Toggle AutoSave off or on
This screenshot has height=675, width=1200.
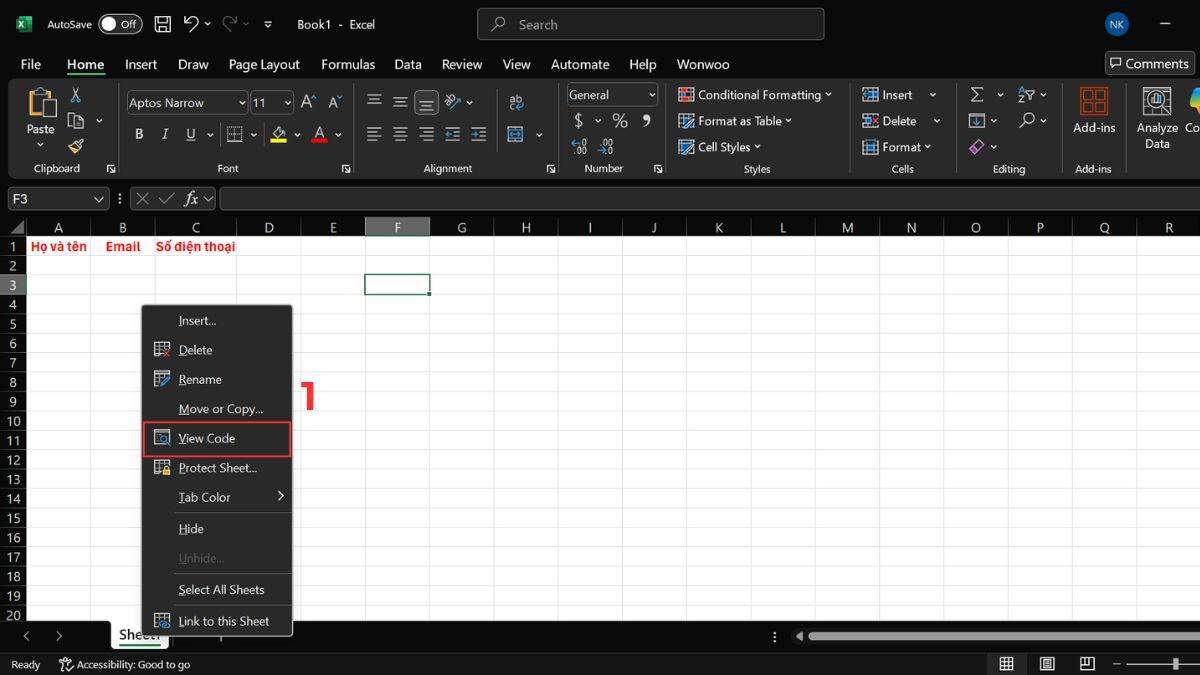click(119, 23)
